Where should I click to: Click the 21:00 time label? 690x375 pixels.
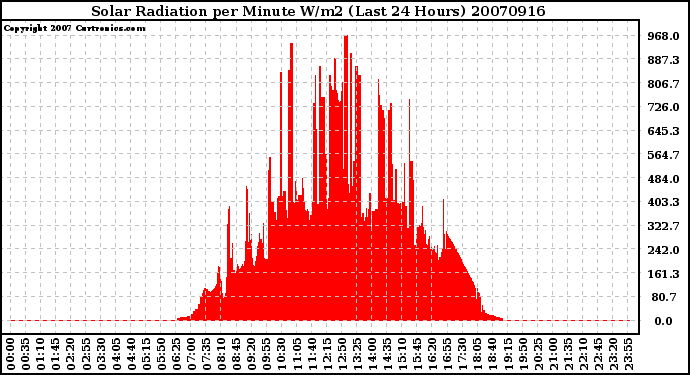(552, 355)
